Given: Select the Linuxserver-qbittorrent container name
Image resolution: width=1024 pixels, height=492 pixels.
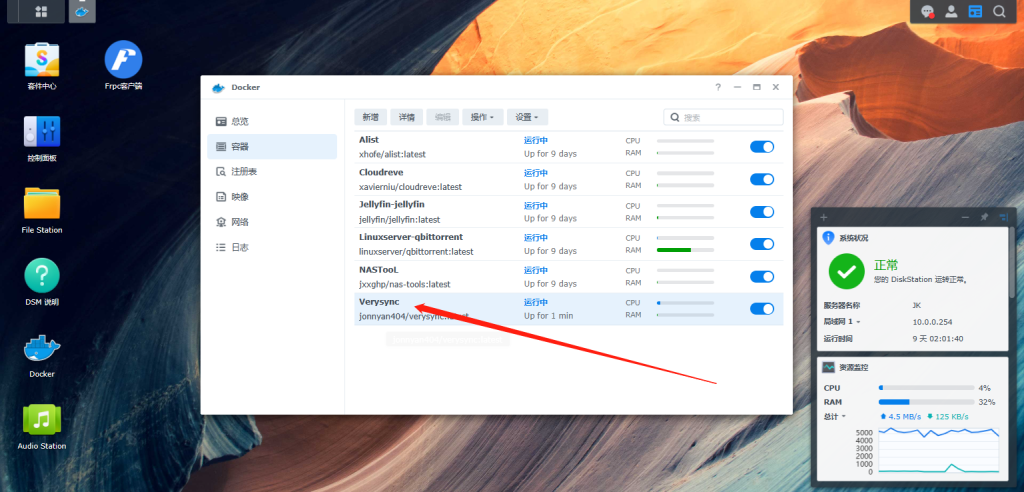Looking at the screenshot, I should 411,237.
